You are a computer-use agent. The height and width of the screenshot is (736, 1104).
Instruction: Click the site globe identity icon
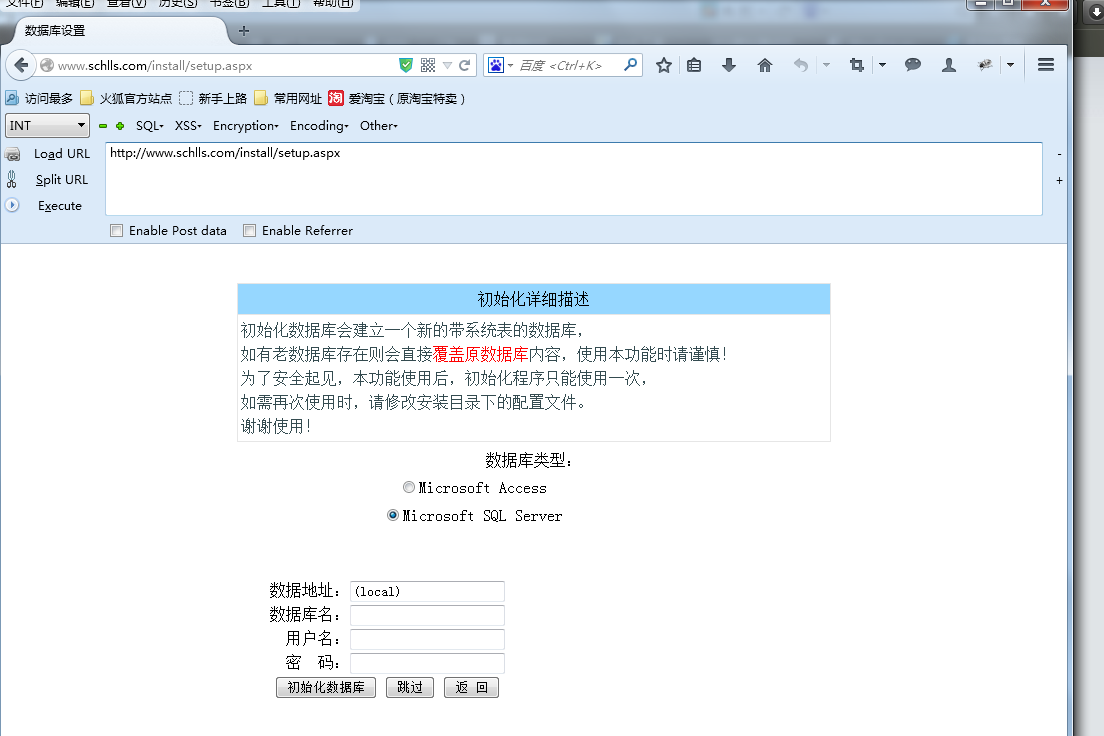[47, 66]
